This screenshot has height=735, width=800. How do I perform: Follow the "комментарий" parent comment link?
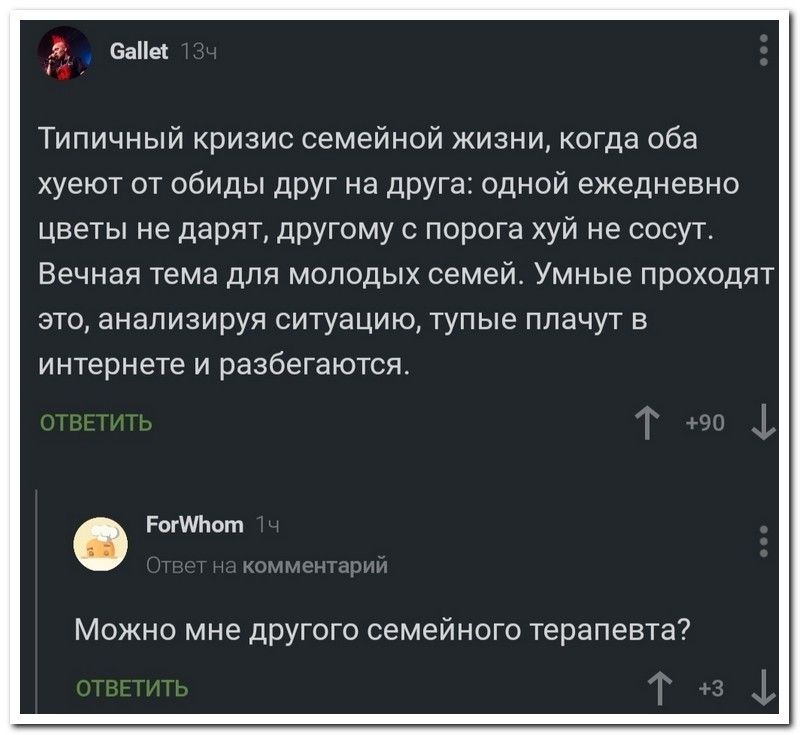(316, 565)
